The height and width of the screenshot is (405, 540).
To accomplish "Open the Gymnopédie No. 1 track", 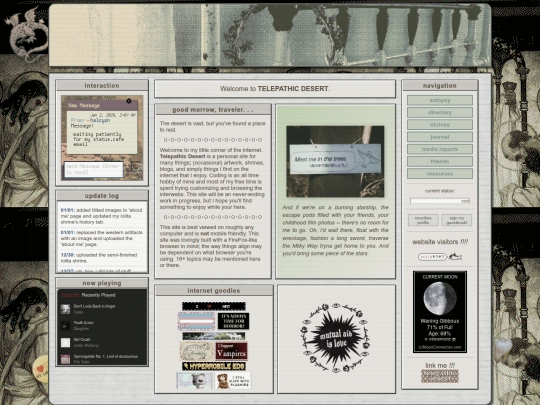I will coord(106,356).
